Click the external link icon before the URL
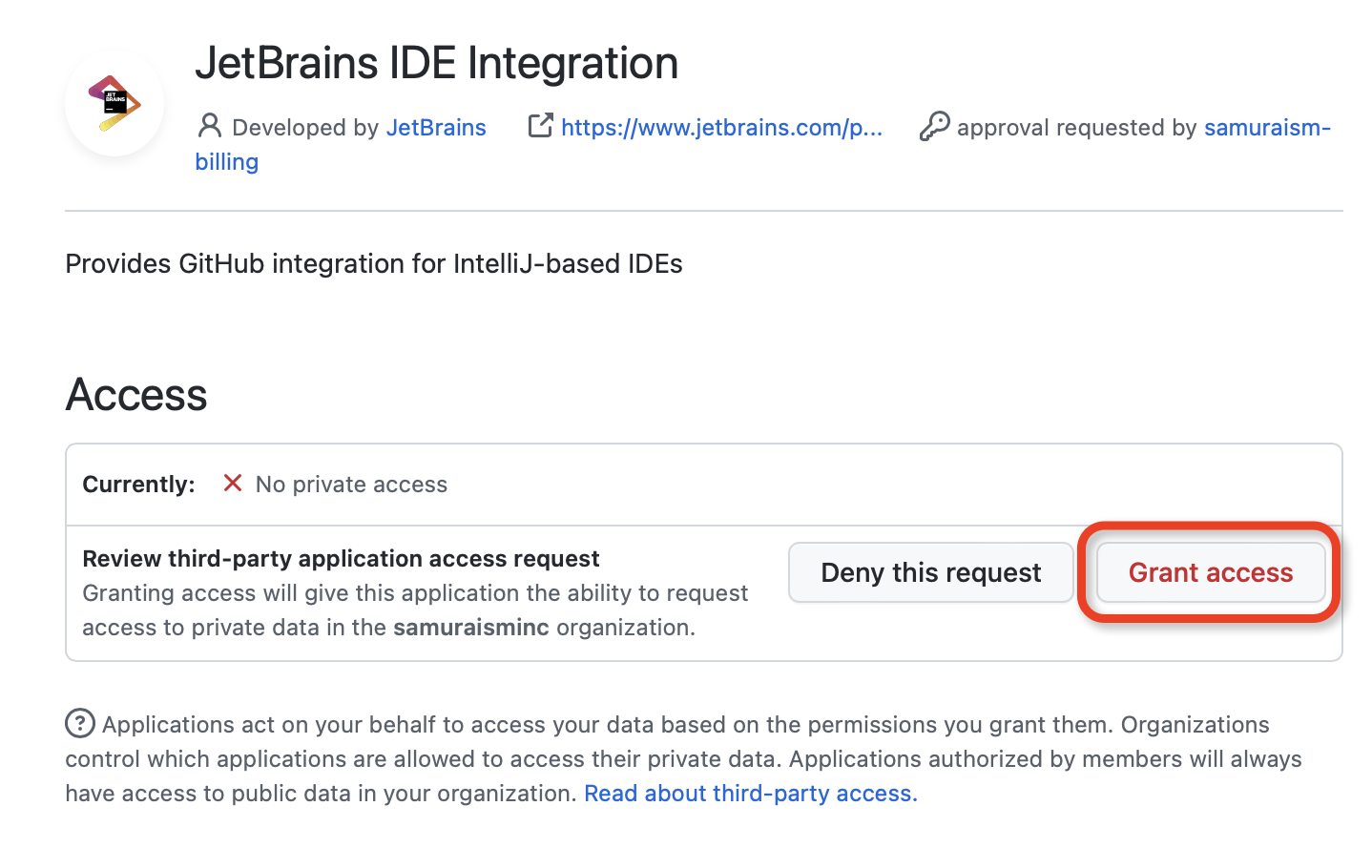The height and width of the screenshot is (868, 1372). pyautogui.click(x=541, y=125)
